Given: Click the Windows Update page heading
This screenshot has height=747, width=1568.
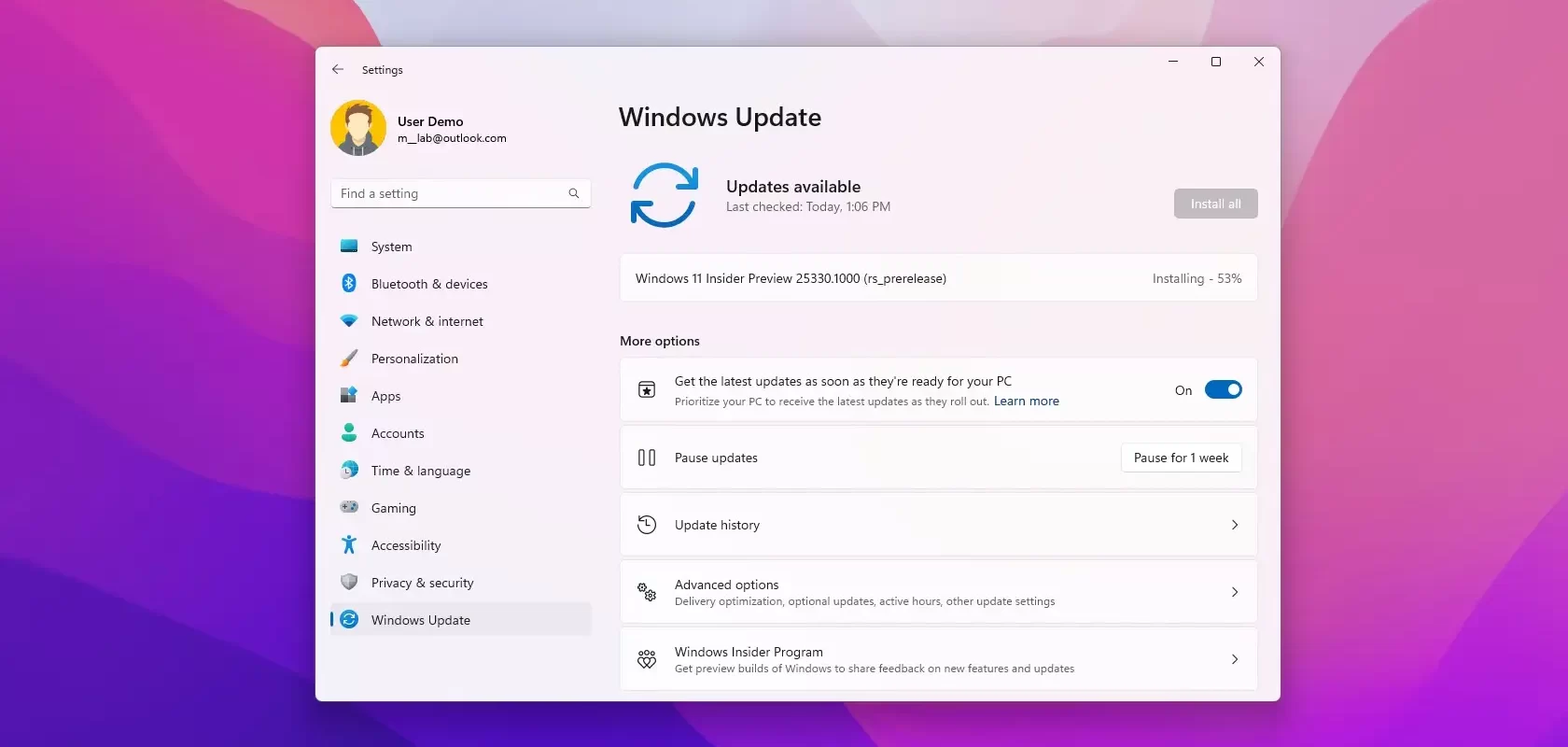Looking at the screenshot, I should coord(720,117).
